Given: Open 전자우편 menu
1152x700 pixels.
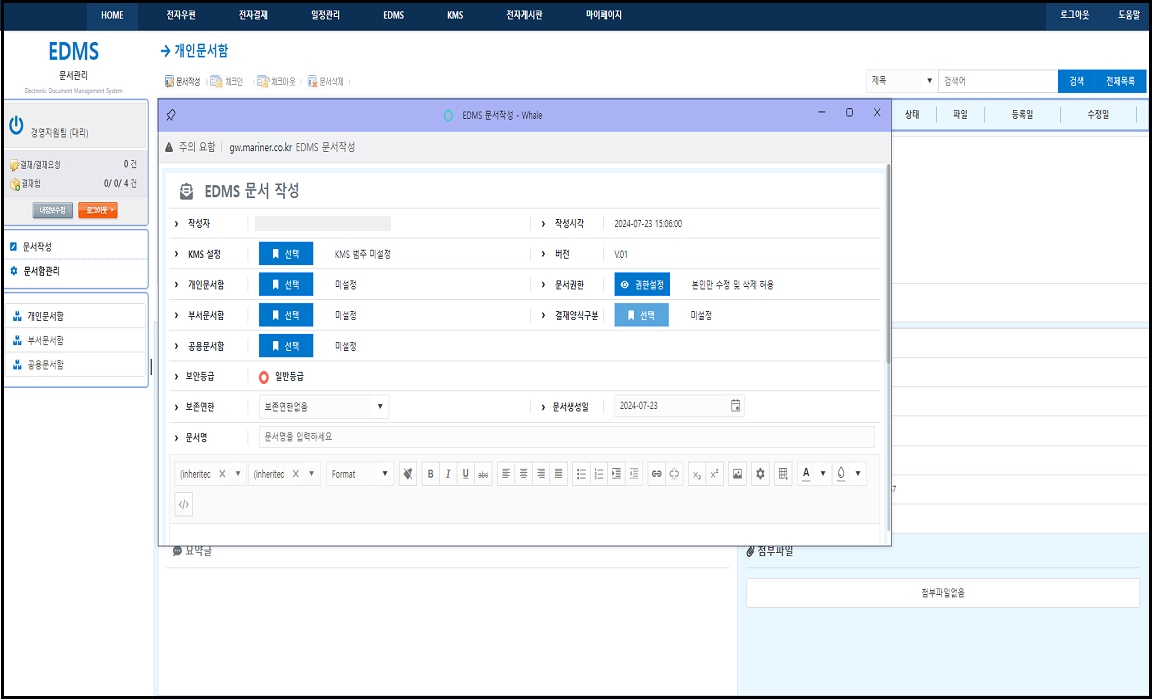Looking at the screenshot, I should [x=181, y=15].
